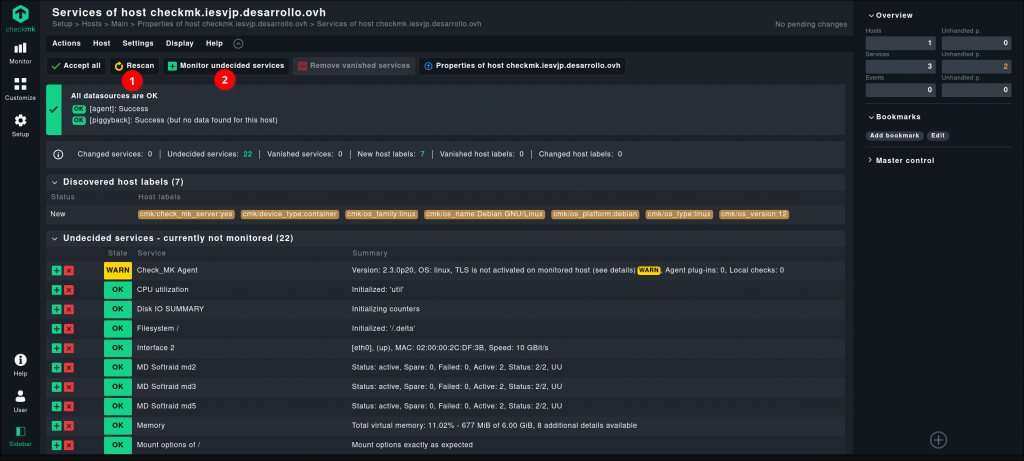Click the Add bookmark button
Image resolution: width=1024 pixels, height=461 pixels.
893,135
